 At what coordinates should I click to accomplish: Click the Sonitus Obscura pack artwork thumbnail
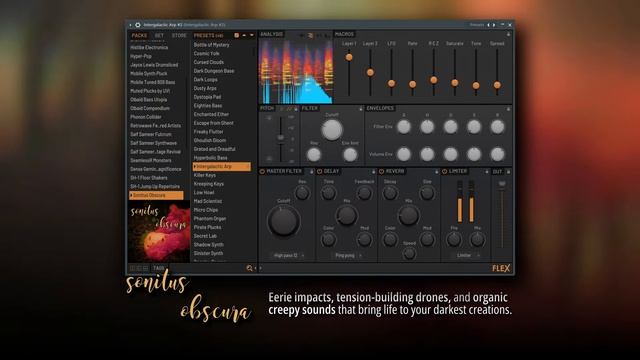click(x=159, y=231)
